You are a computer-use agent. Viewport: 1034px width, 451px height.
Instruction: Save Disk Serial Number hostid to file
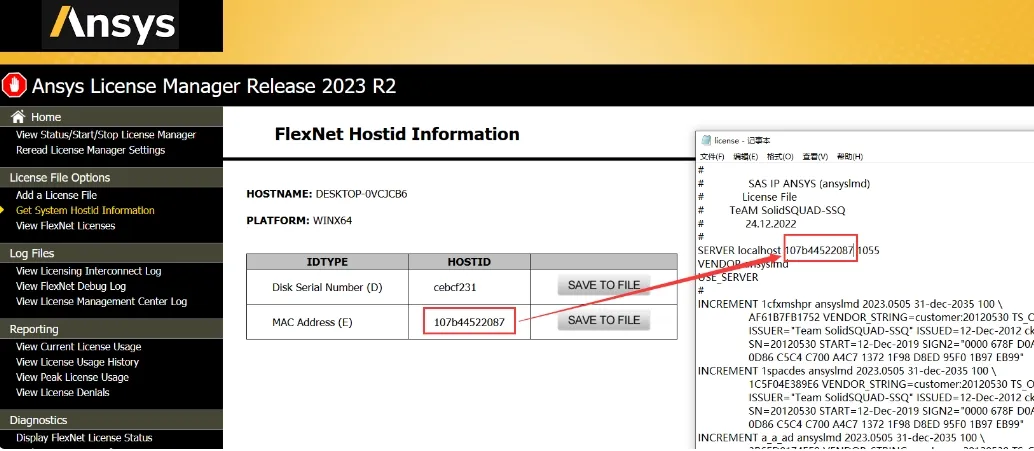coord(603,286)
